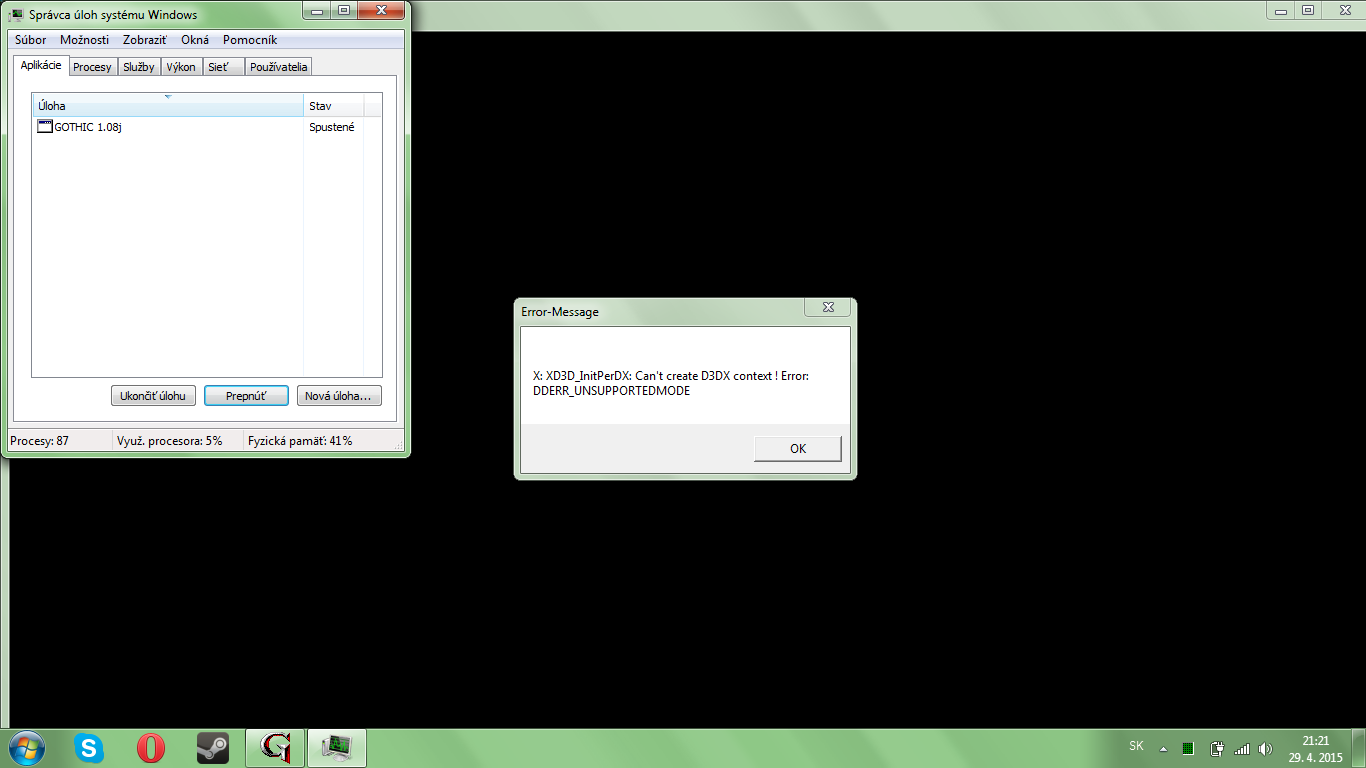This screenshot has width=1366, height=768.
Task: Open the Súbor menu
Action: click(x=30, y=40)
